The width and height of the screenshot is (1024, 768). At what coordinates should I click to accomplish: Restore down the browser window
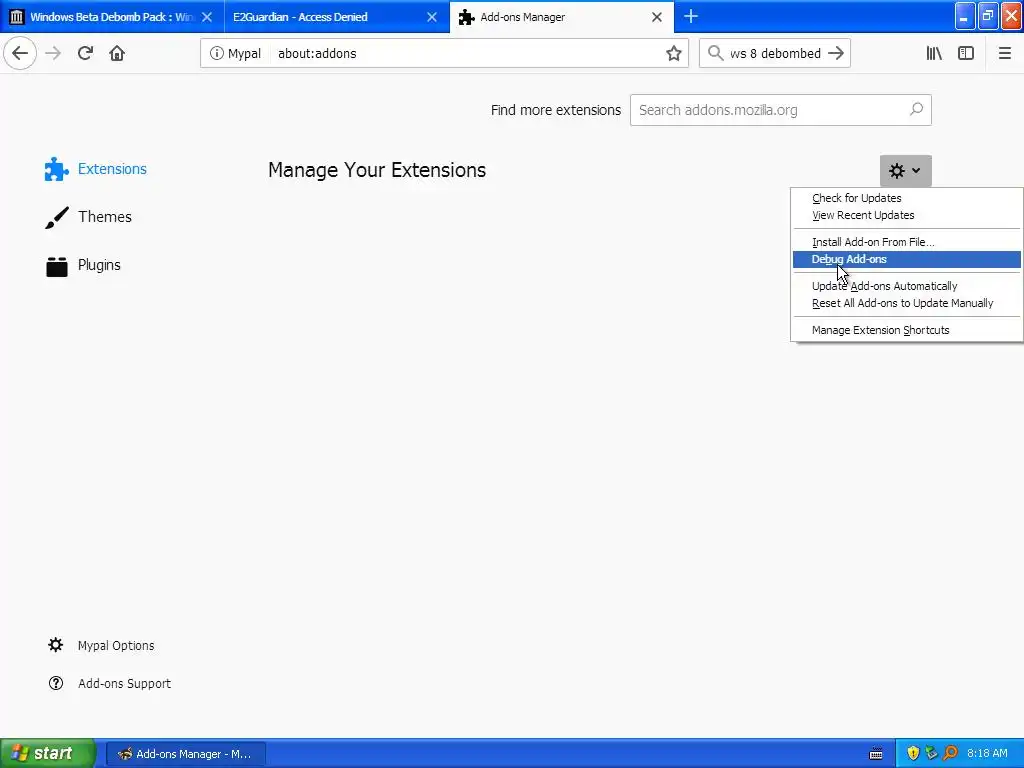988,16
